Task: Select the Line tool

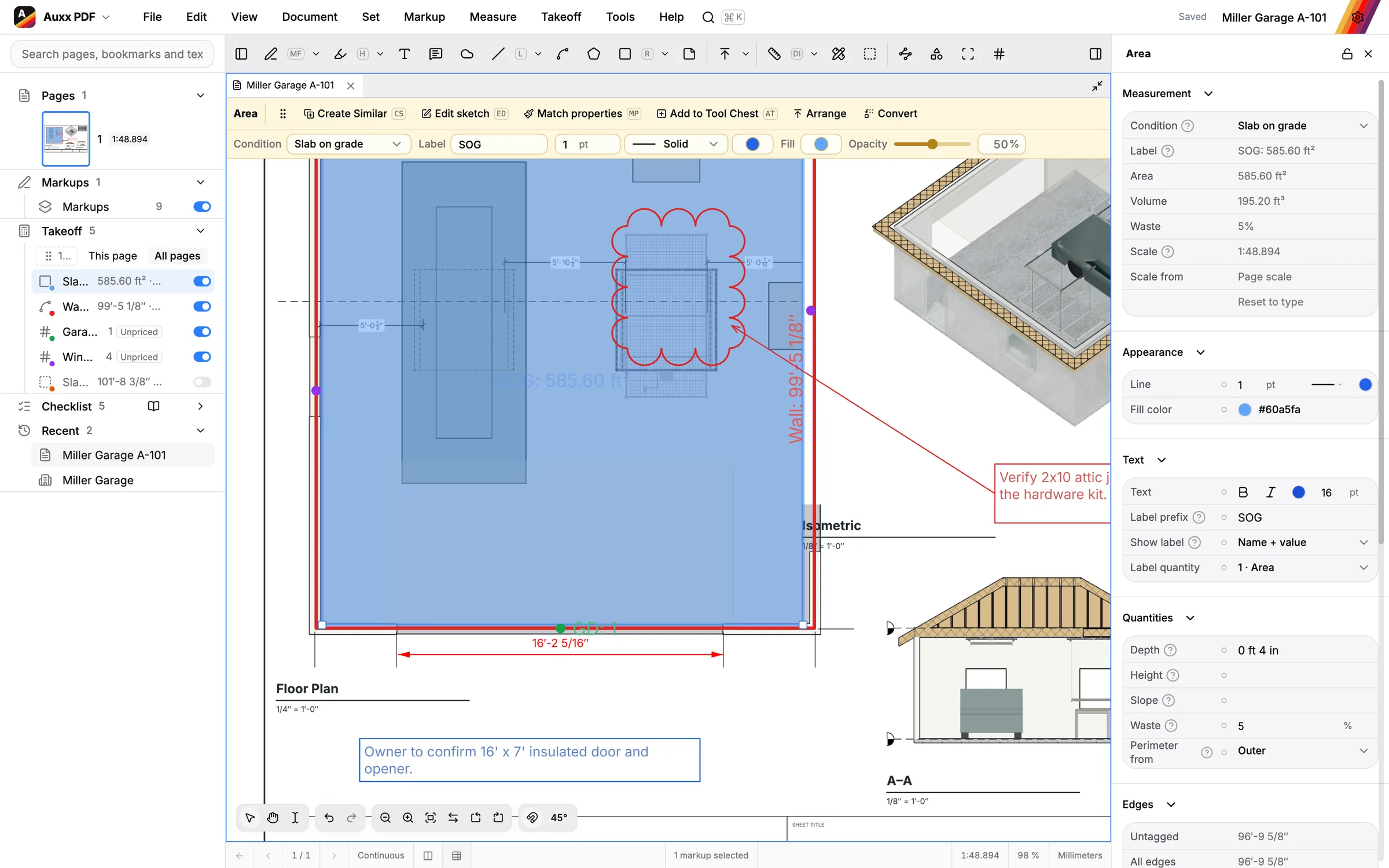Action: [498, 54]
